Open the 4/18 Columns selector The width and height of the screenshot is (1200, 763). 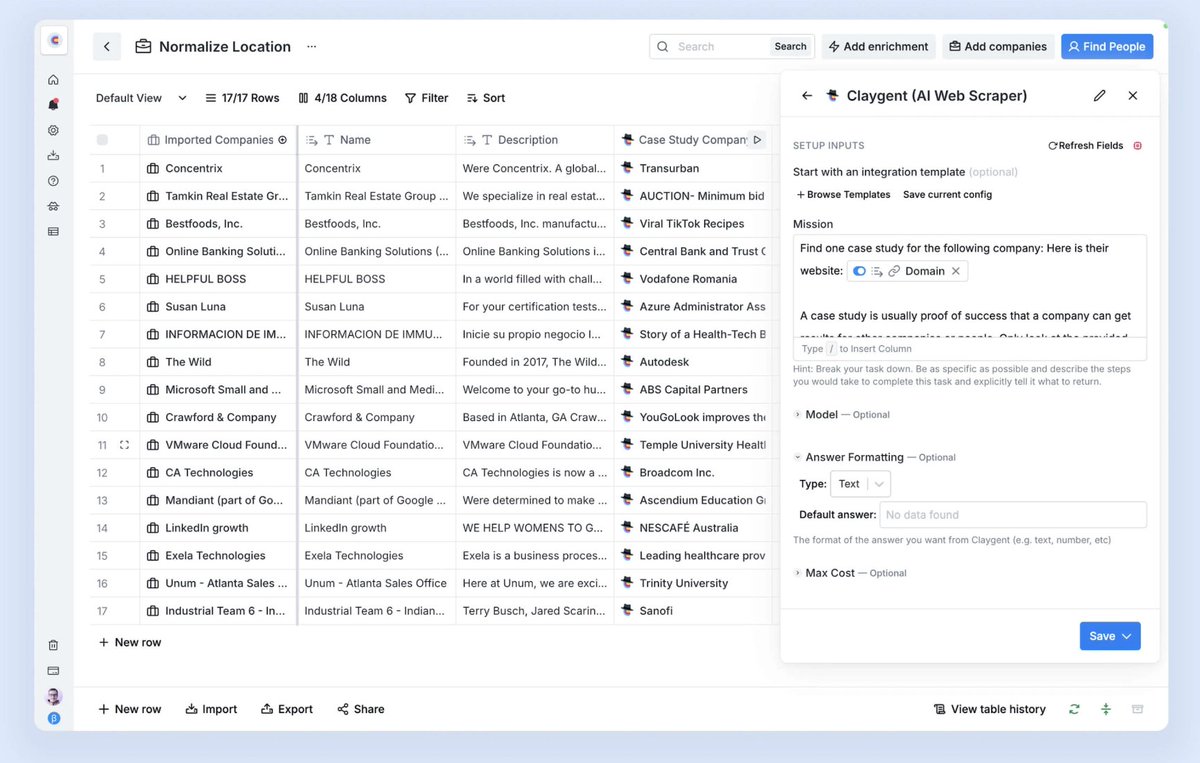(342, 98)
